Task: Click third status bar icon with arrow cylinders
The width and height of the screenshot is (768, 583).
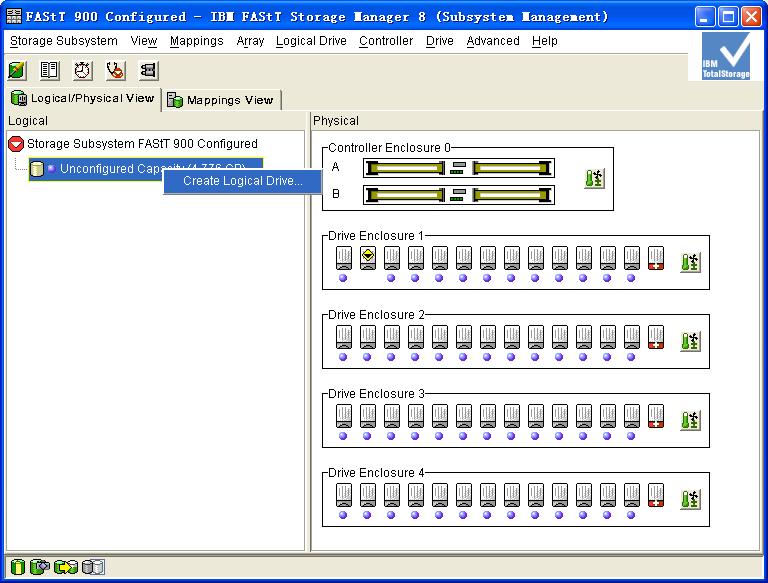Action: pyautogui.click(x=66, y=567)
